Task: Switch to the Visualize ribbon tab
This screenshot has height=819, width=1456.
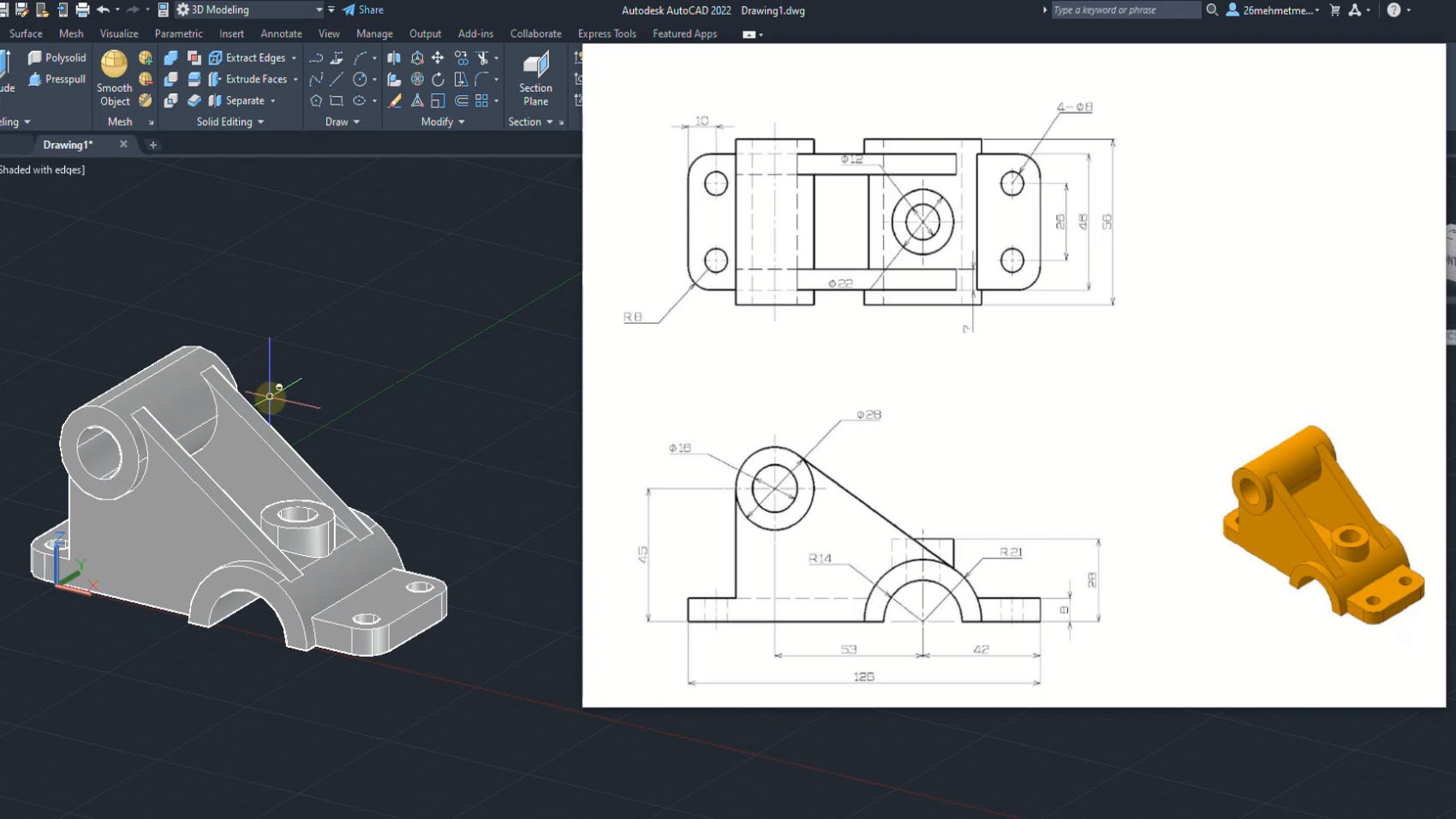Action: (x=119, y=33)
